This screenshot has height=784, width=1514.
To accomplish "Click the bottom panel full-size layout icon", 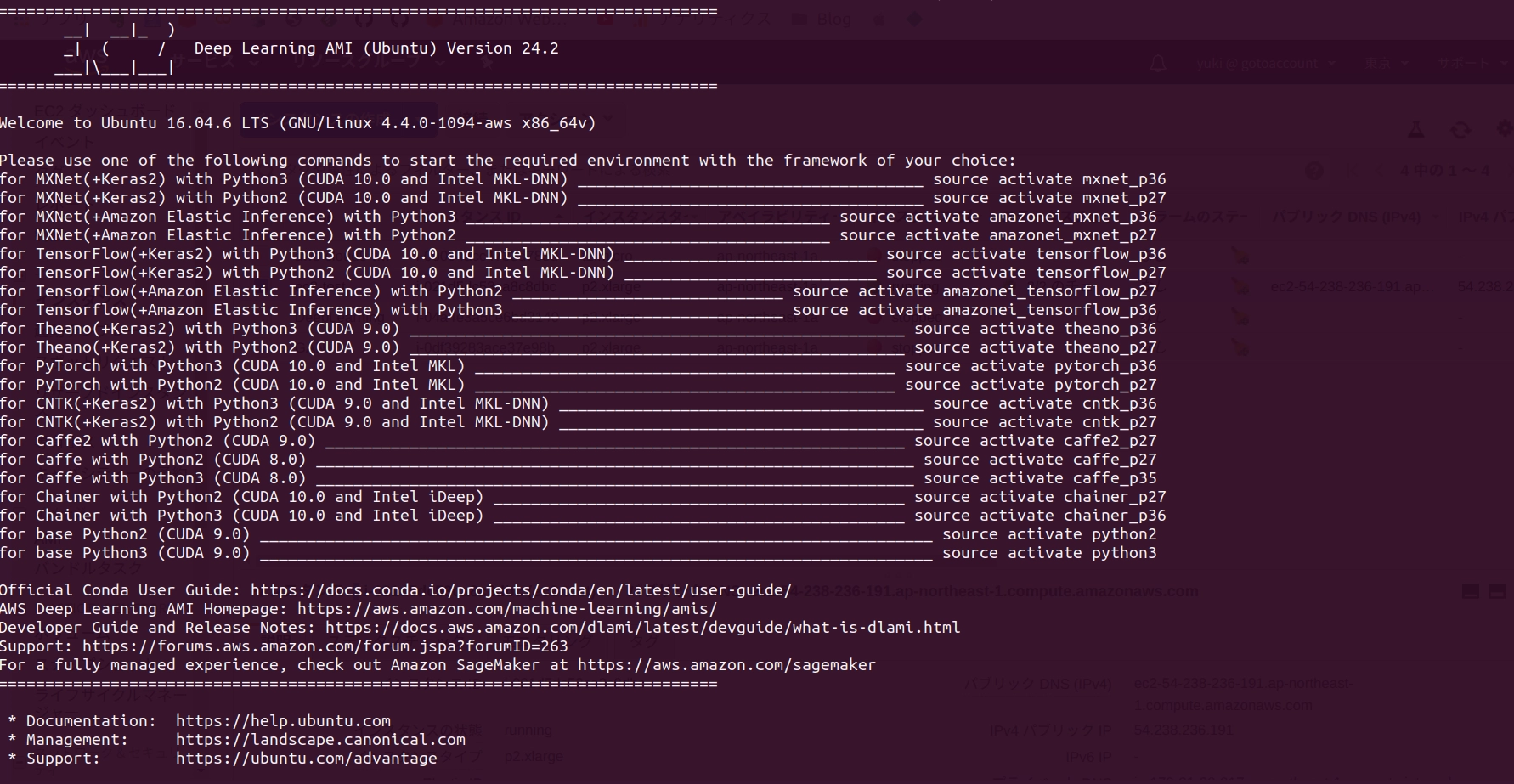I will click(x=1497, y=591).
